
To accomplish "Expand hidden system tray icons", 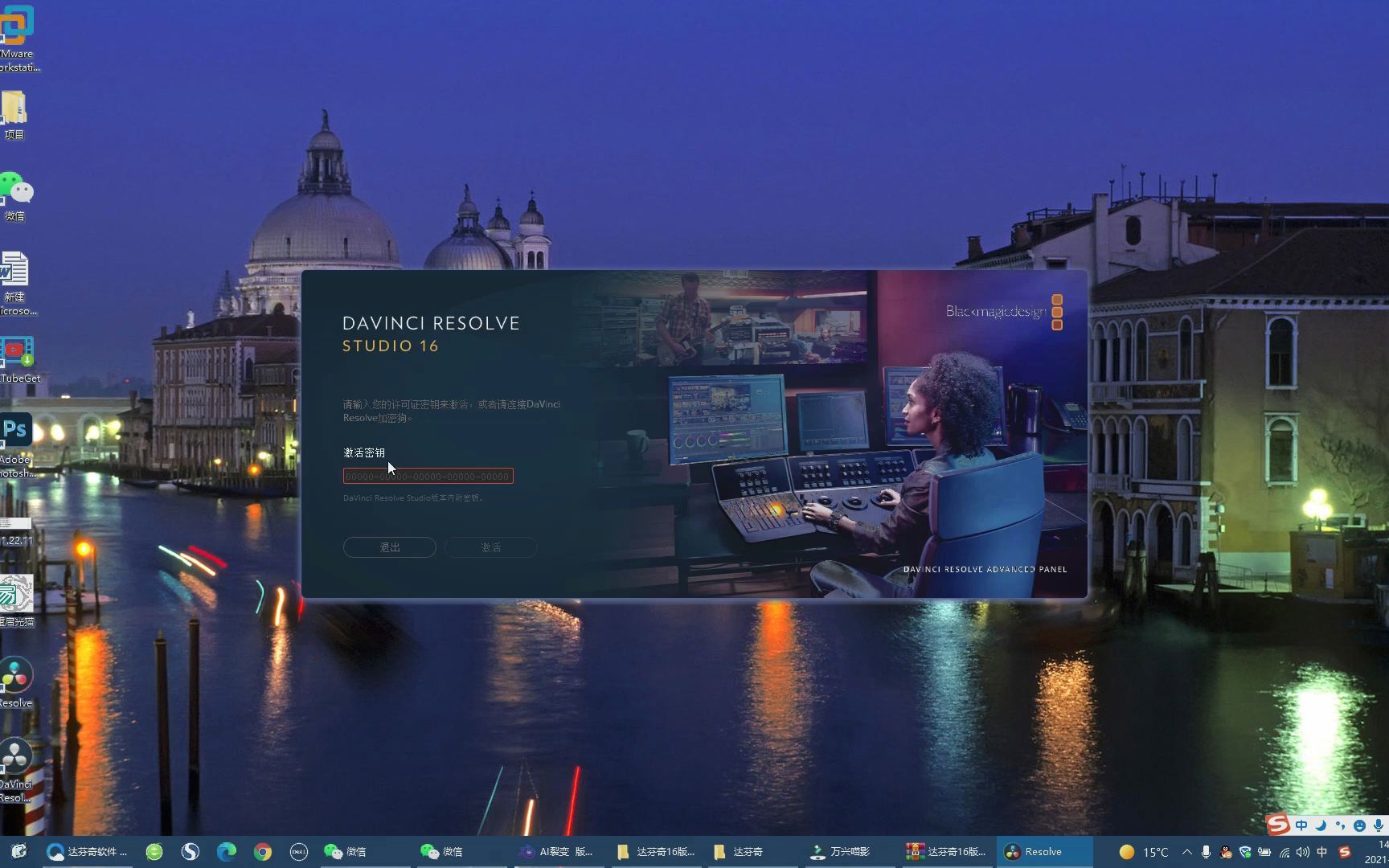I will pos(1187,852).
